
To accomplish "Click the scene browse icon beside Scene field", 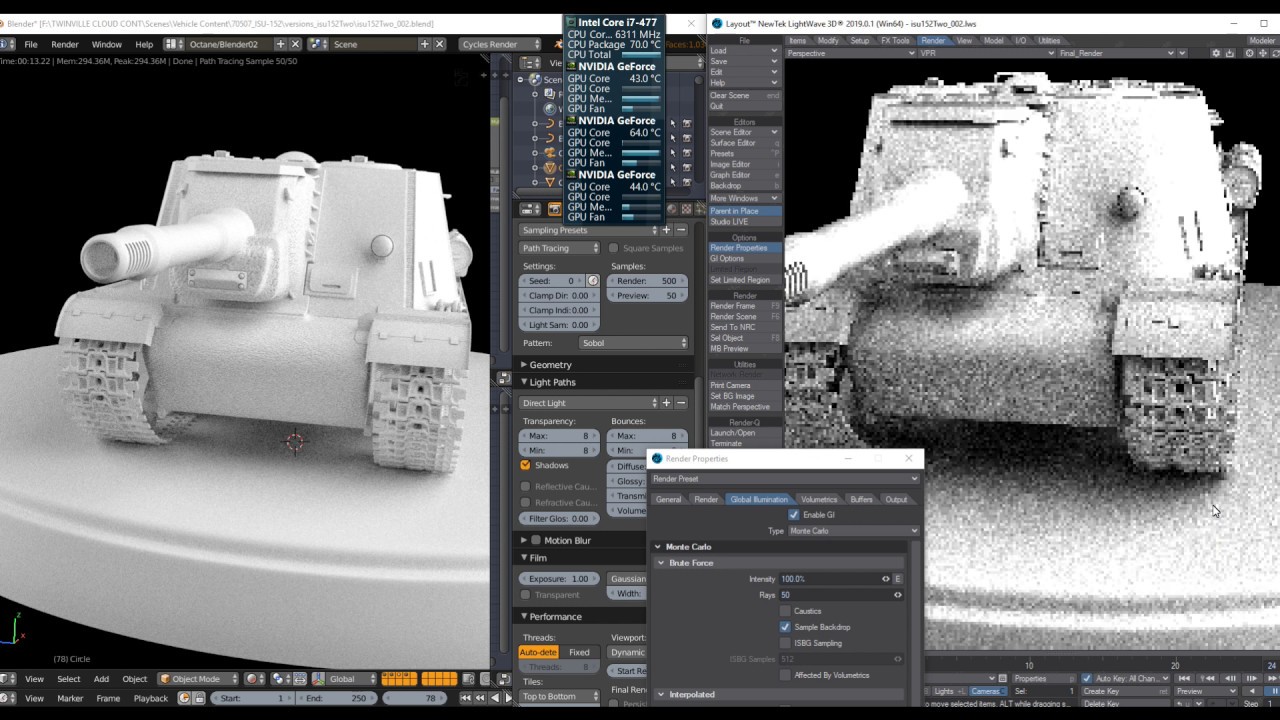I will [319, 44].
